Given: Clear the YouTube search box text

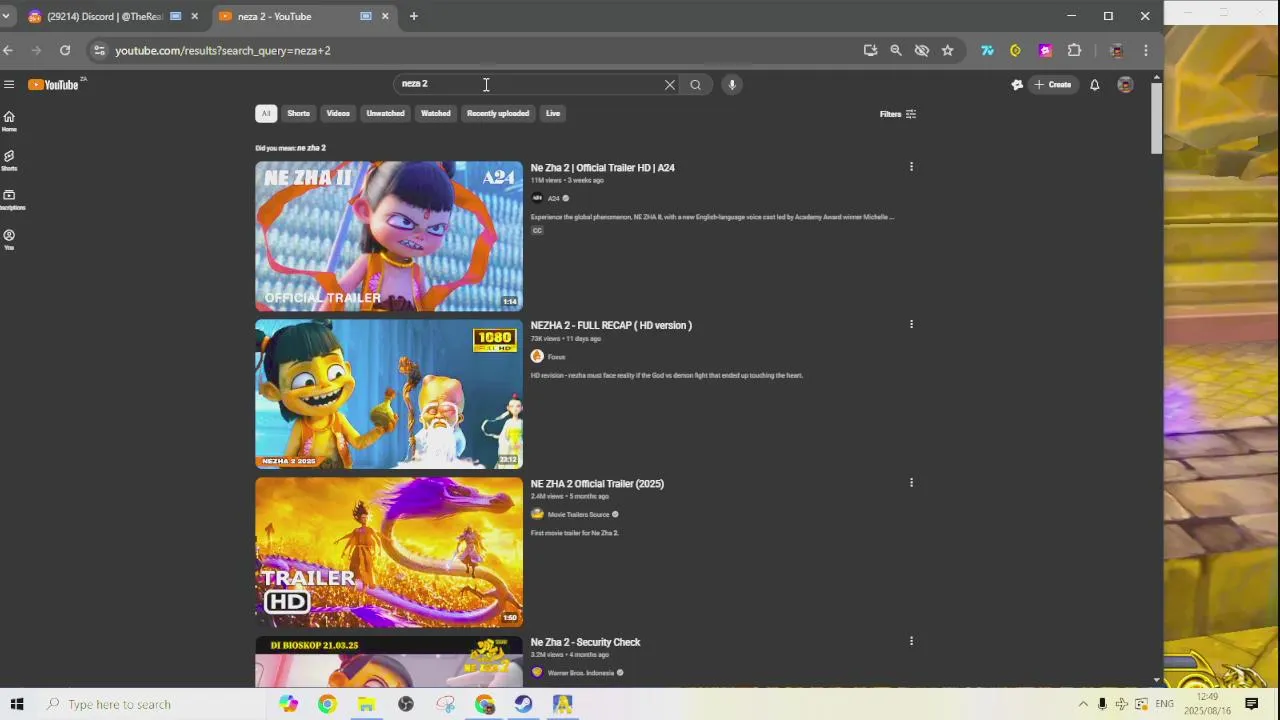Looking at the screenshot, I should pyautogui.click(x=670, y=85).
